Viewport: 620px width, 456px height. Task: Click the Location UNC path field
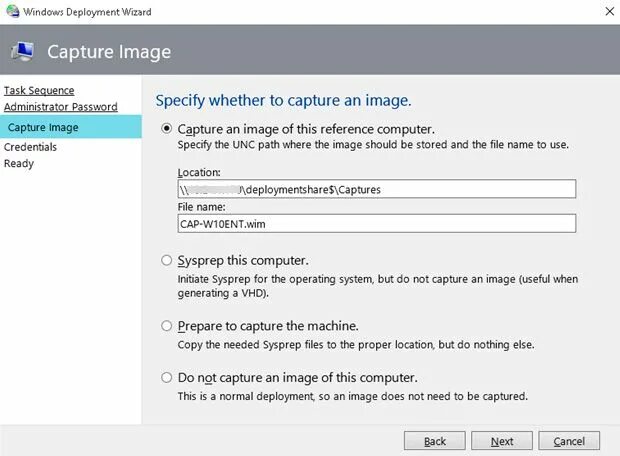click(376, 189)
